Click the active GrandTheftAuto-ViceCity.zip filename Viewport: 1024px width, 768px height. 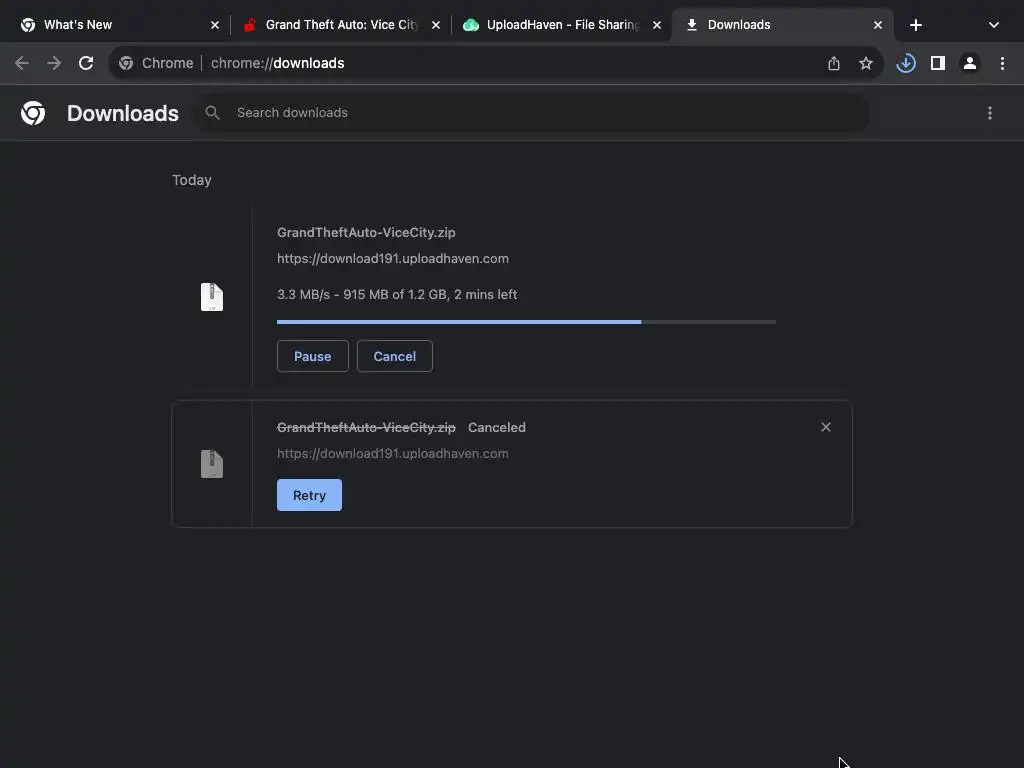pos(366,232)
